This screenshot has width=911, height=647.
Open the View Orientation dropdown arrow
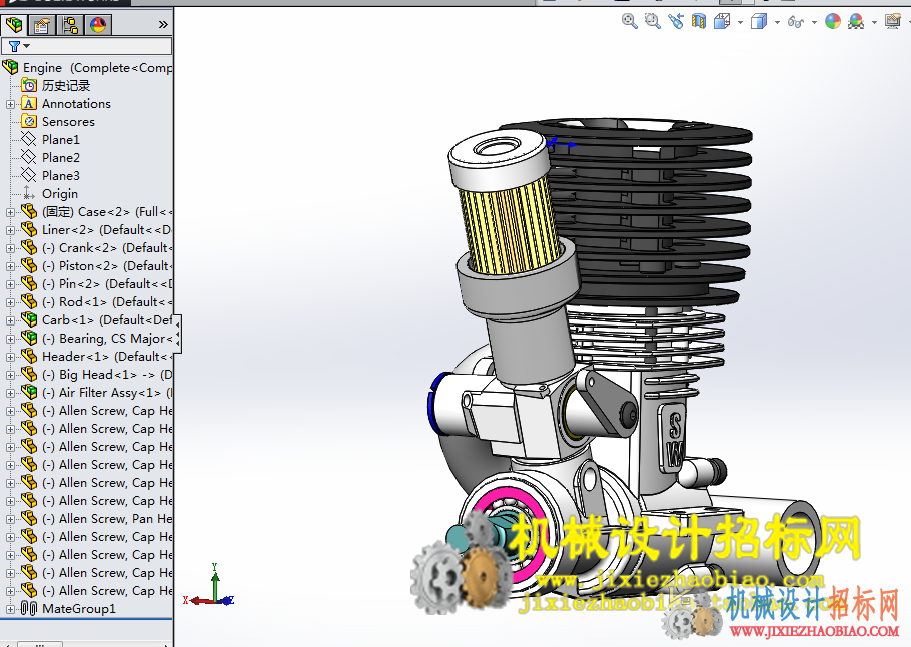coord(740,23)
